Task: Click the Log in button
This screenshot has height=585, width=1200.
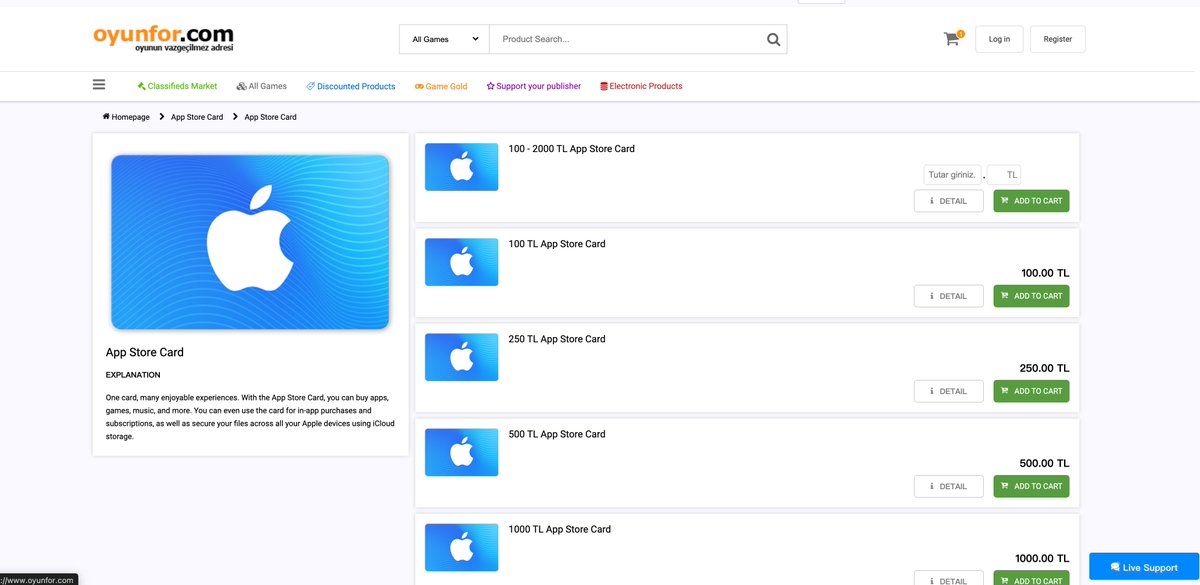Action: coord(999,39)
